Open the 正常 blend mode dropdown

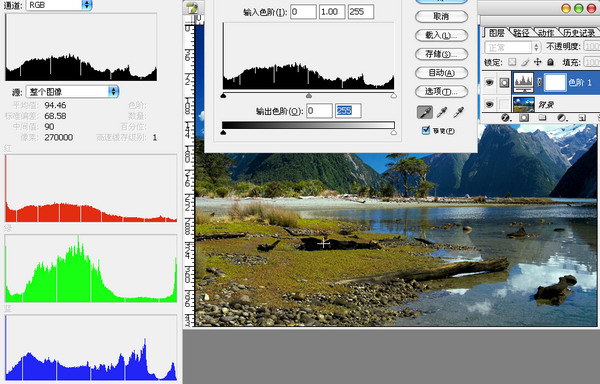coord(512,47)
